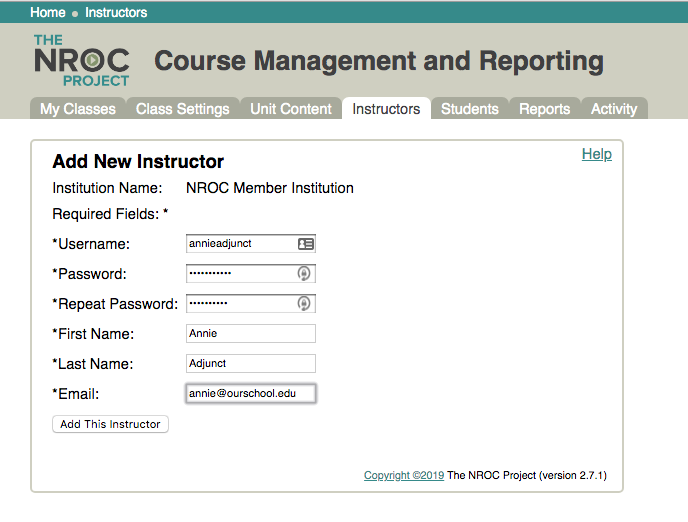
Task: Click the Course Management and Reporting title
Action: click(x=379, y=61)
